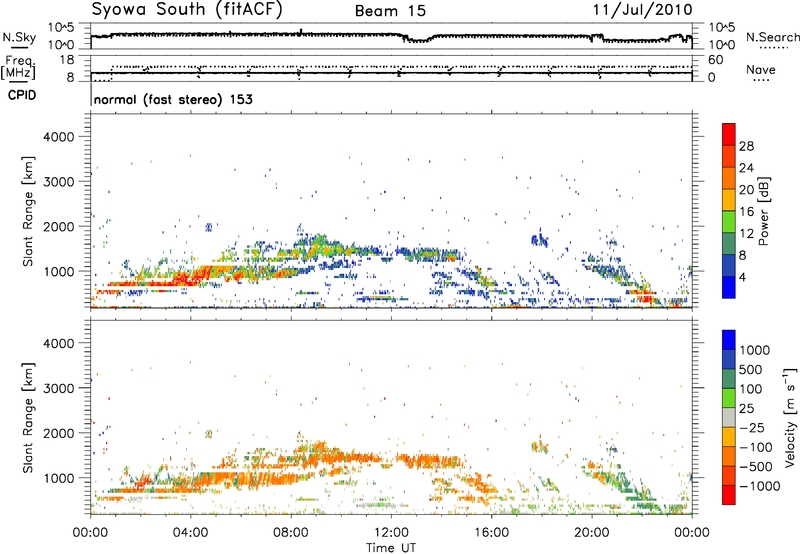Click the dotted Nave line sample under its label
Viewport: 800px width, 554px height.
[761, 80]
